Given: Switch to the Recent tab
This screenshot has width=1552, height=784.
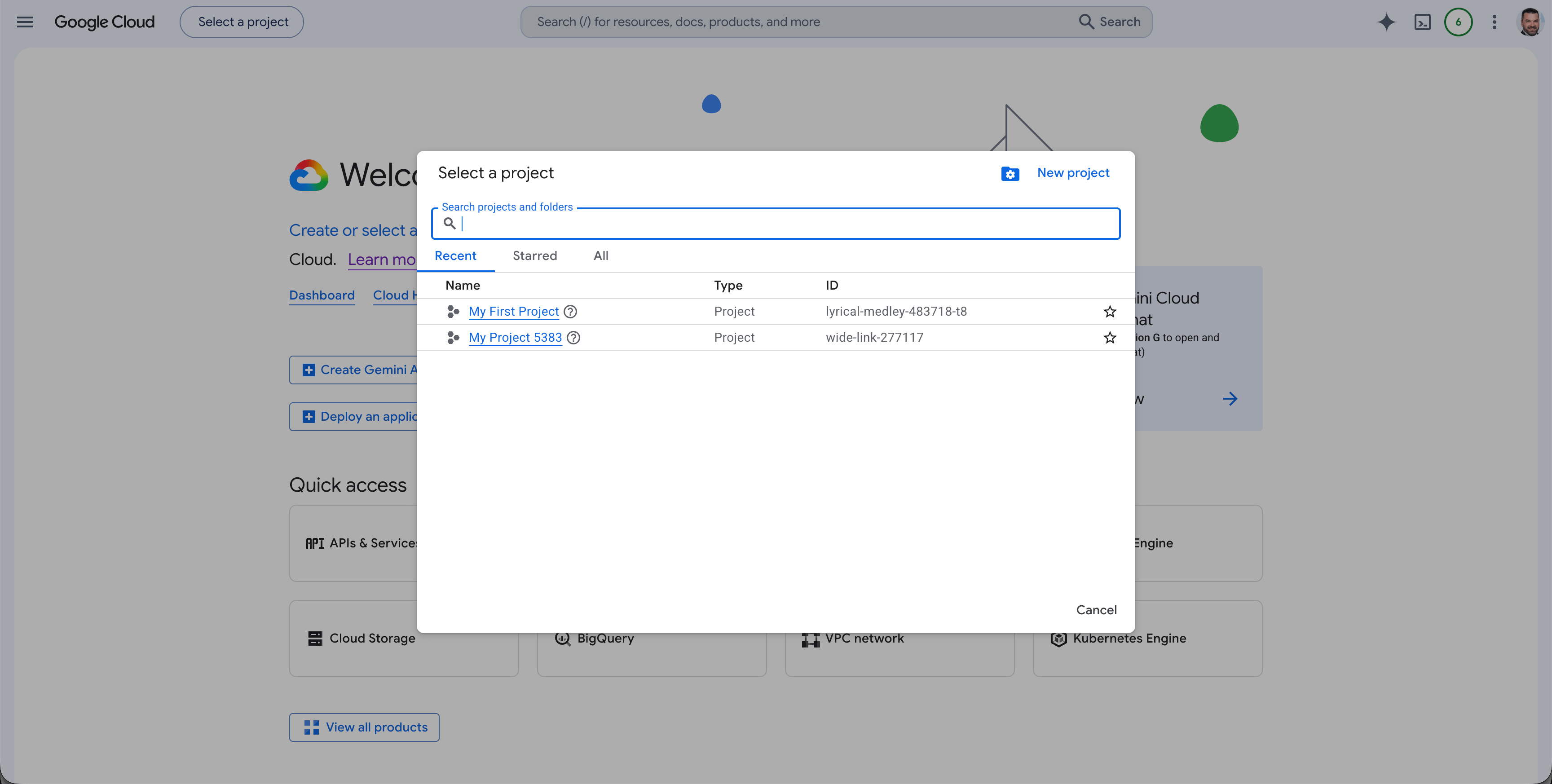Looking at the screenshot, I should (455, 255).
